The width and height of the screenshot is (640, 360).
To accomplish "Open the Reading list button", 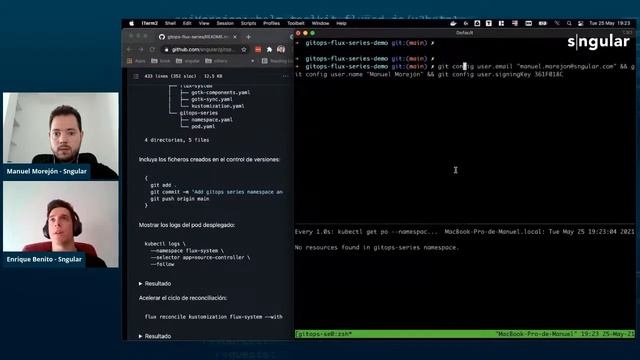I will click(x=276, y=61).
